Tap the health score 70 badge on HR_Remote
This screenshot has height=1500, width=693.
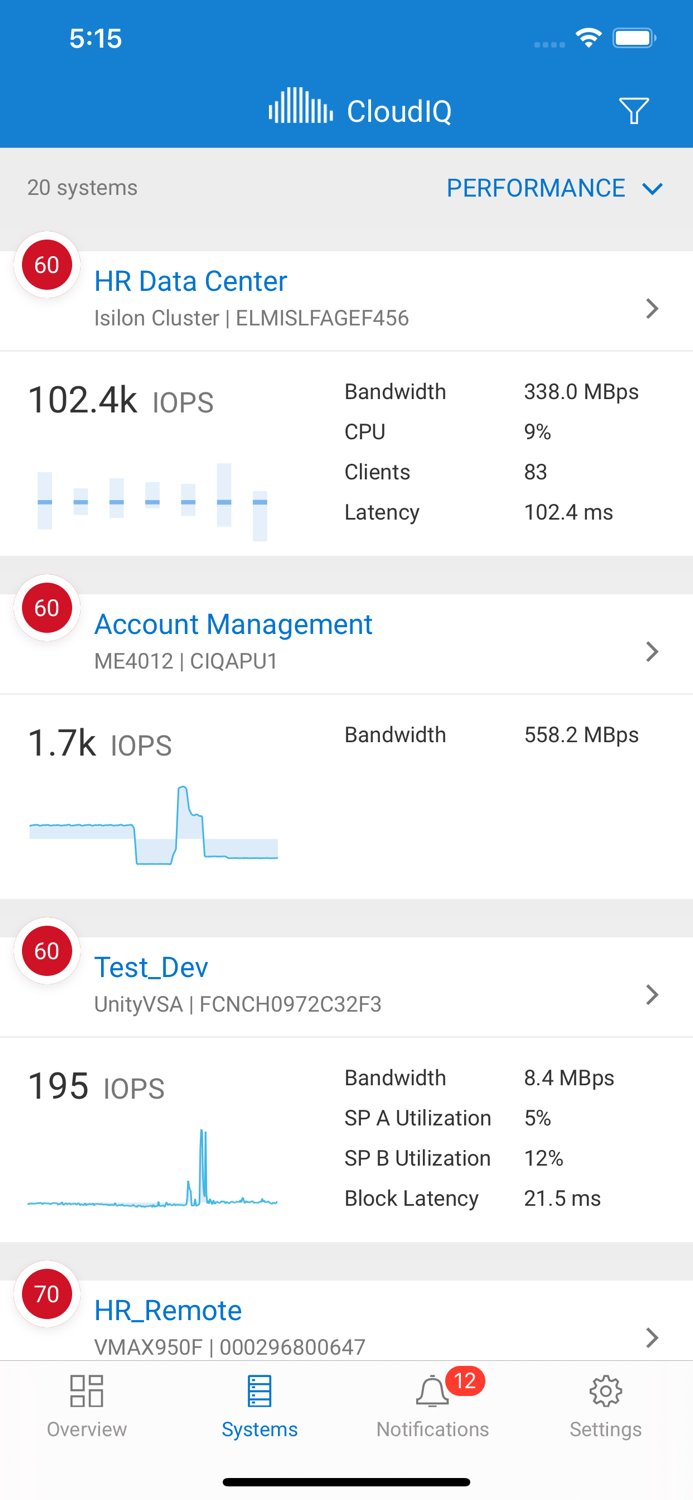click(x=46, y=1293)
